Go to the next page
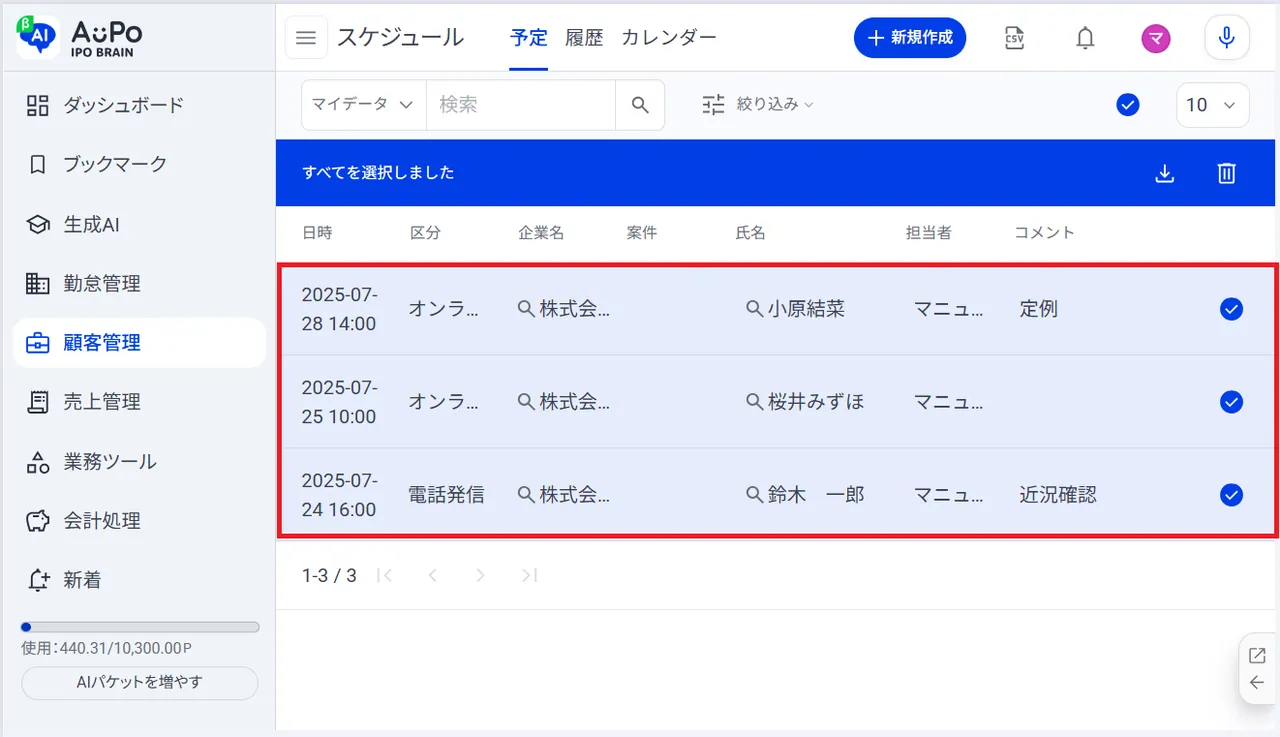 pos(480,575)
